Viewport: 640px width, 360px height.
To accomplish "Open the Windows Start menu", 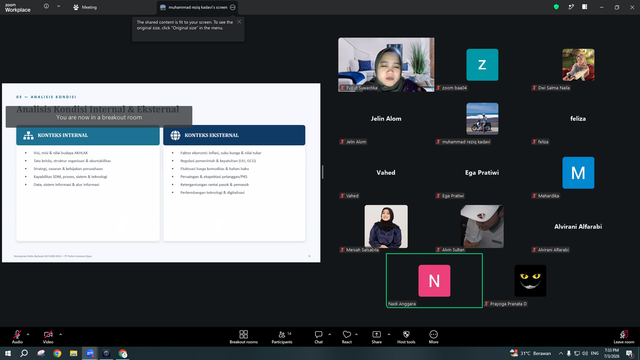I will [8, 353].
